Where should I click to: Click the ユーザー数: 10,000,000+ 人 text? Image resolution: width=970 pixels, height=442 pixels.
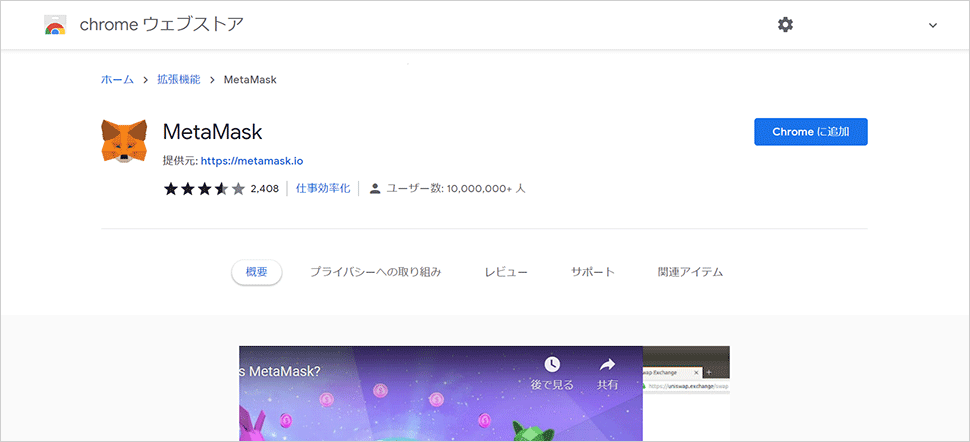click(456, 189)
